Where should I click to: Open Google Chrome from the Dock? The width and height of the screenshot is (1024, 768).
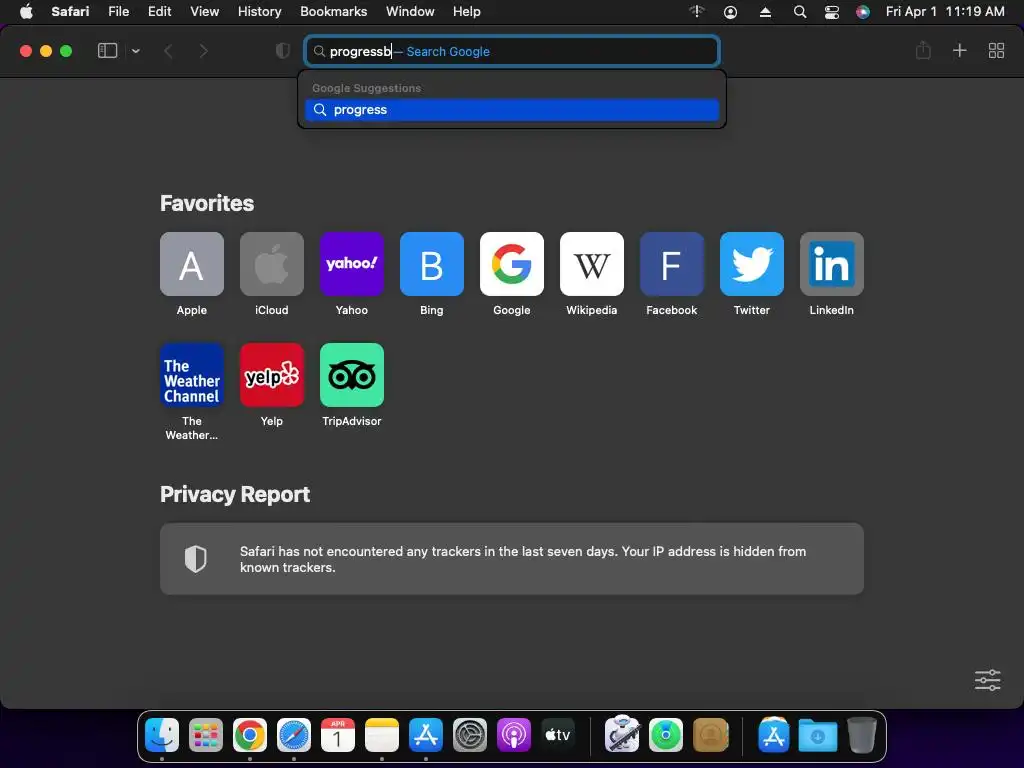point(250,735)
